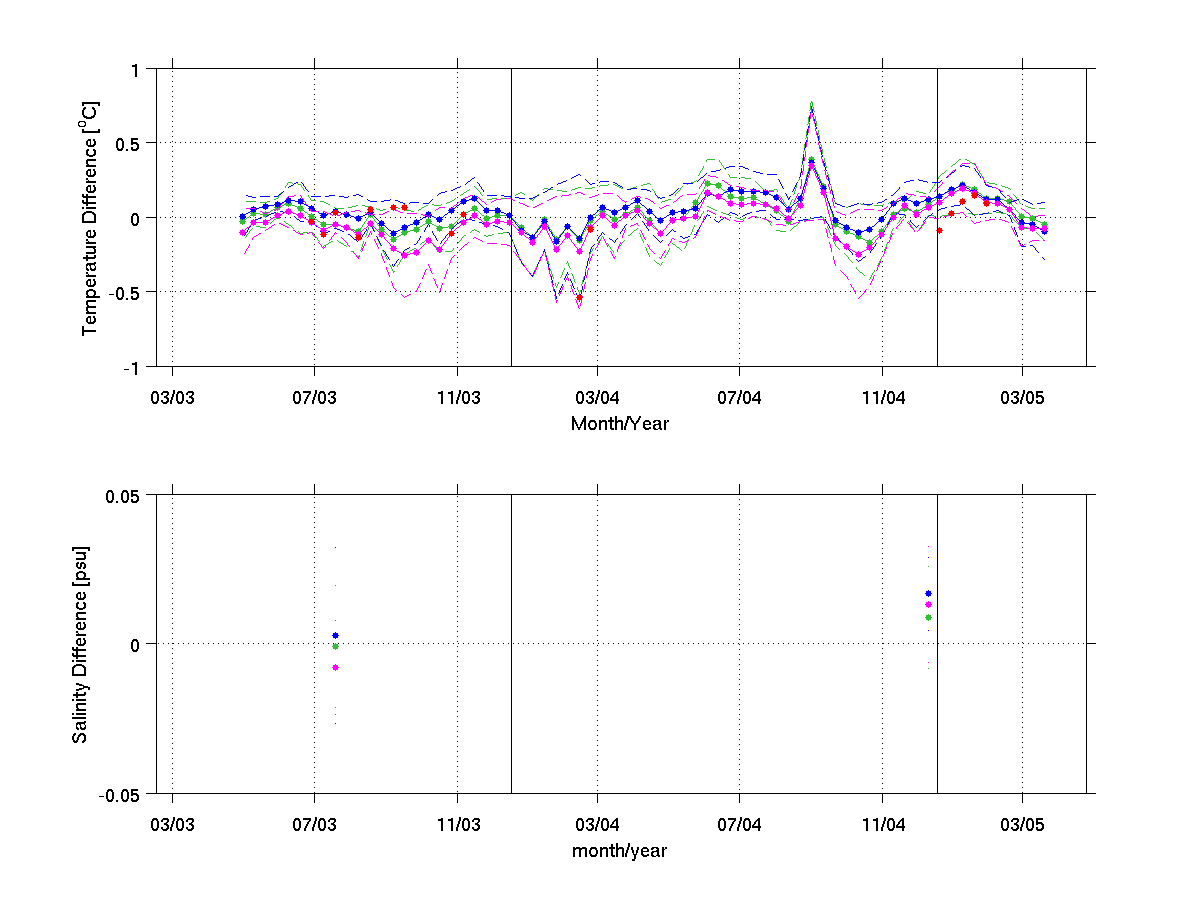Viewport: 1200px width, 900px height.
Task: Select the blue salinity marker near 07/03
Action: coord(336,636)
